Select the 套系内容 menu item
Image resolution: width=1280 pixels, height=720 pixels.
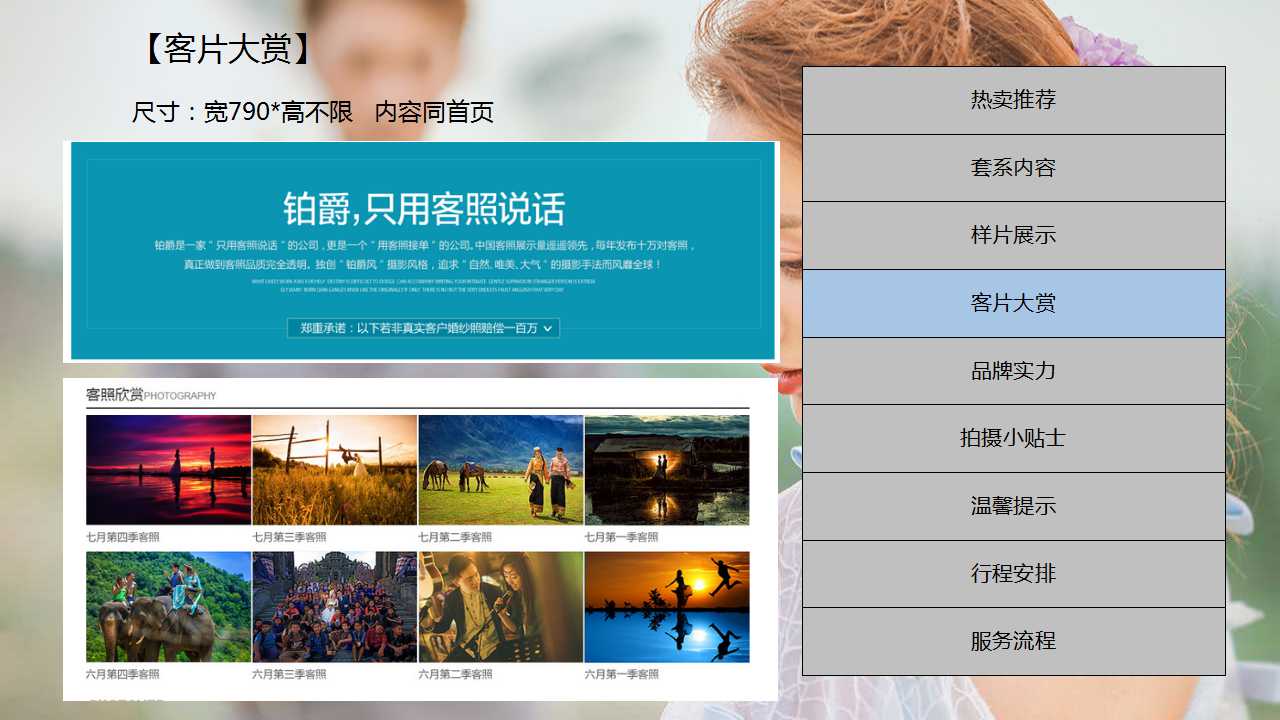tap(1013, 168)
